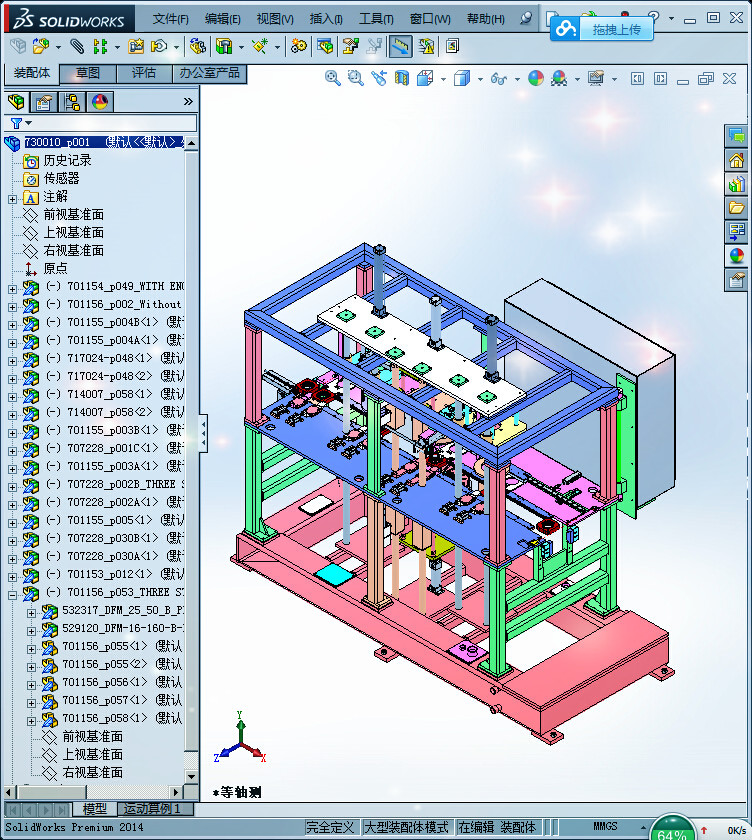Select the 原点 origin tree item
Screen dimensions: 752x840
[x=55, y=268]
